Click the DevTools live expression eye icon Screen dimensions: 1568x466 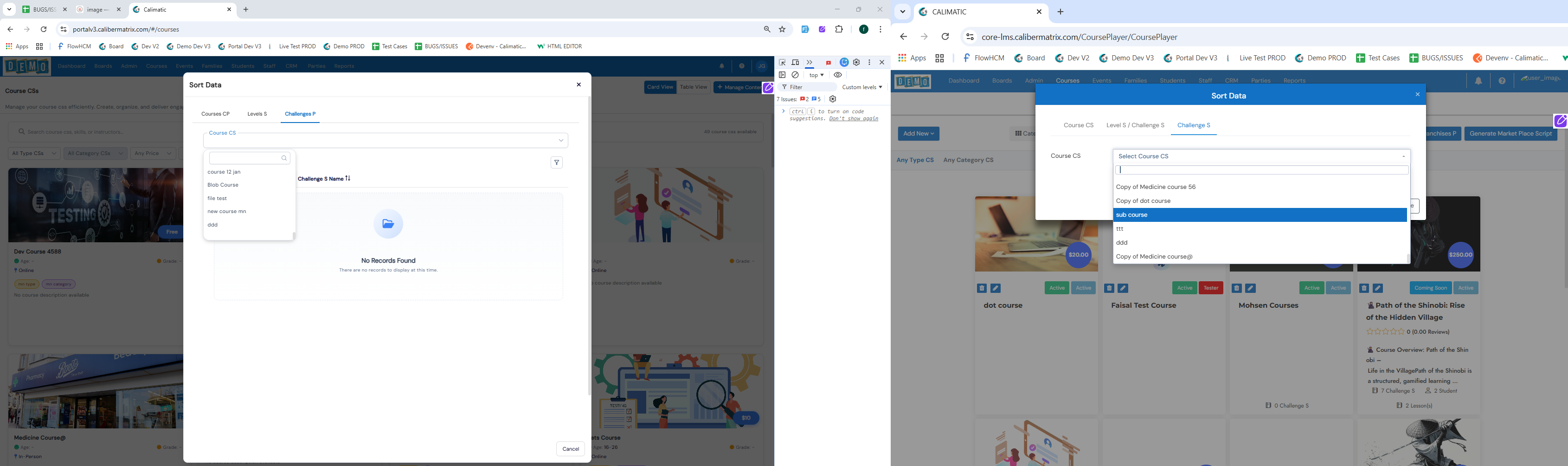coord(837,75)
